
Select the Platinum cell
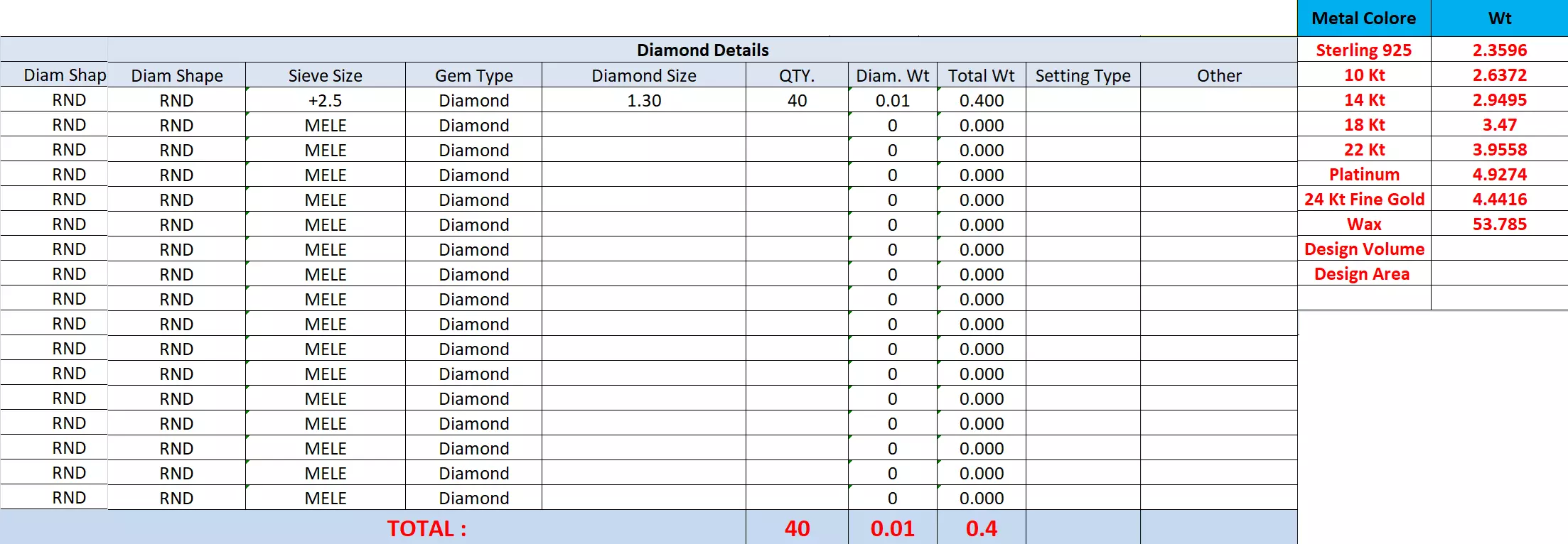(1364, 174)
